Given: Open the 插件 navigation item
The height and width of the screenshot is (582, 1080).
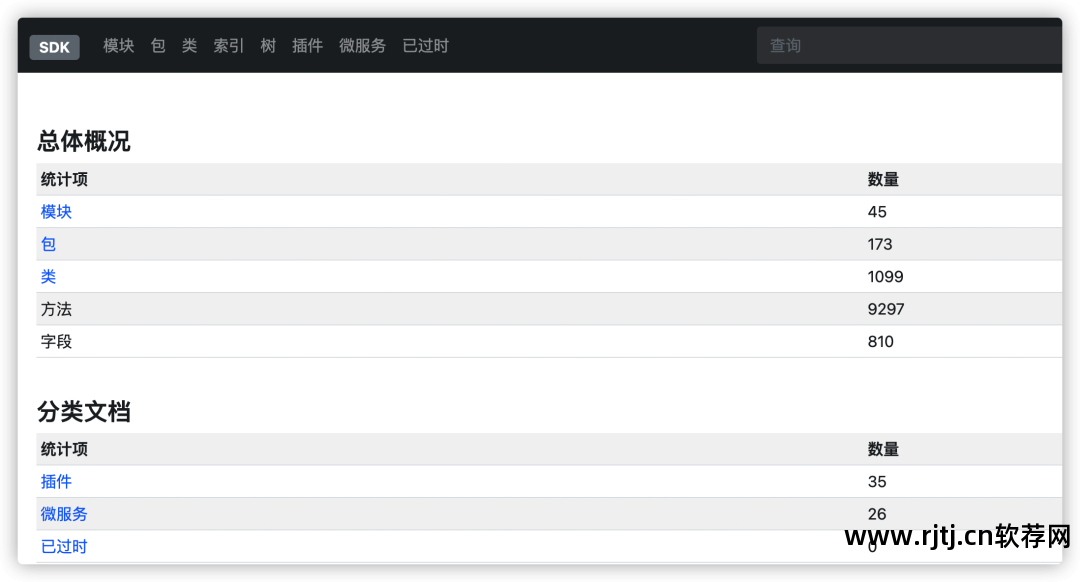Looking at the screenshot, I should click(307, 45).
